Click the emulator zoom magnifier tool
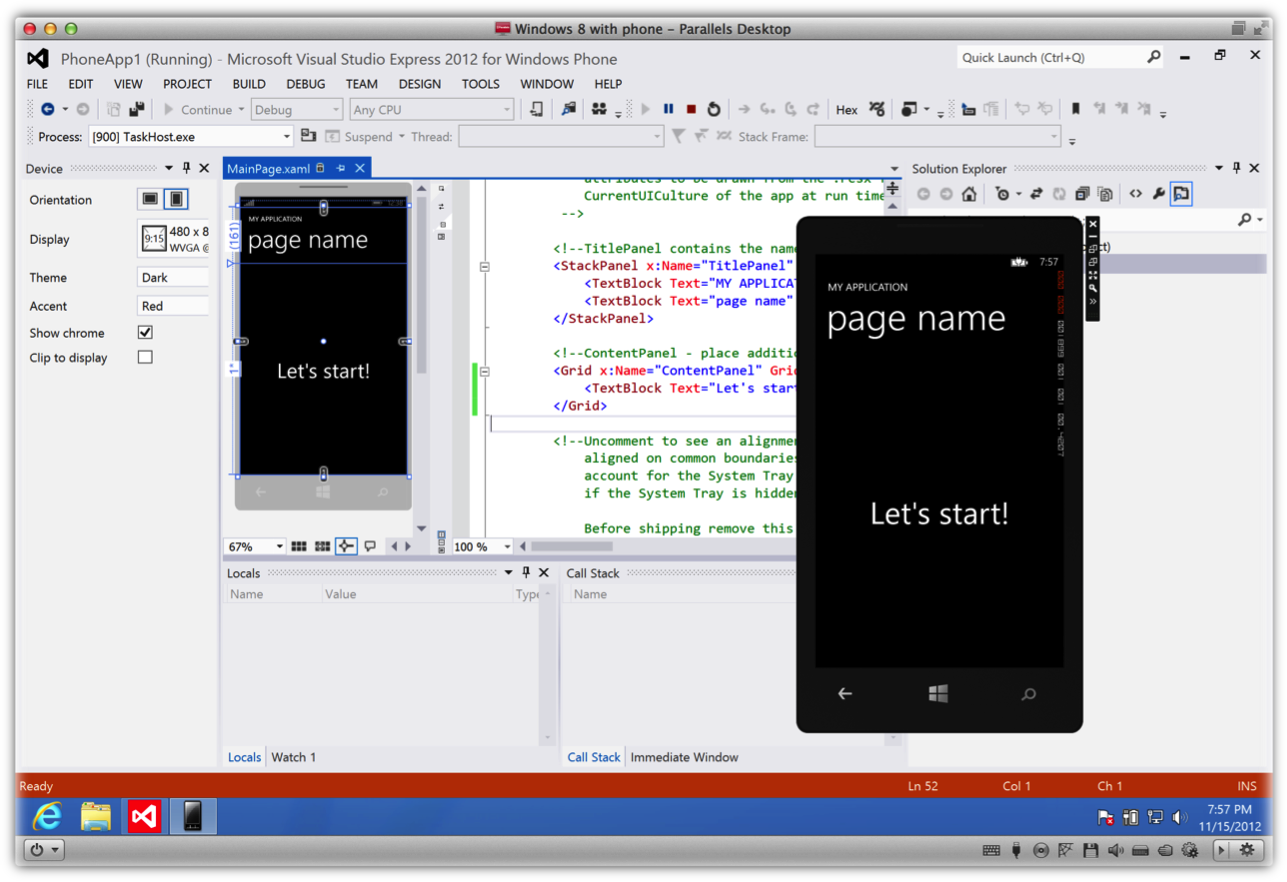1287x882 pixels. pos(1093,288)
